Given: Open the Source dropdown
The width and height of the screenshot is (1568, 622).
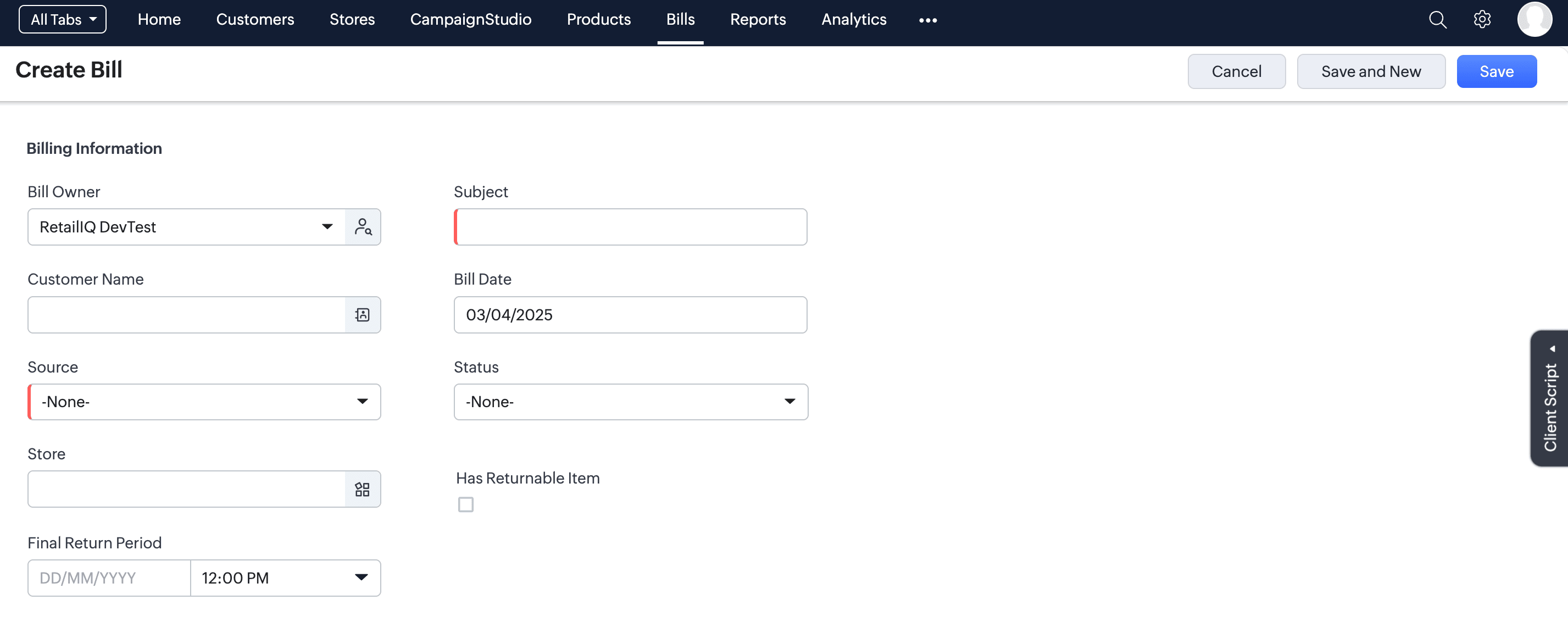Looking at the screenshot, I should (x=204, y=402).
